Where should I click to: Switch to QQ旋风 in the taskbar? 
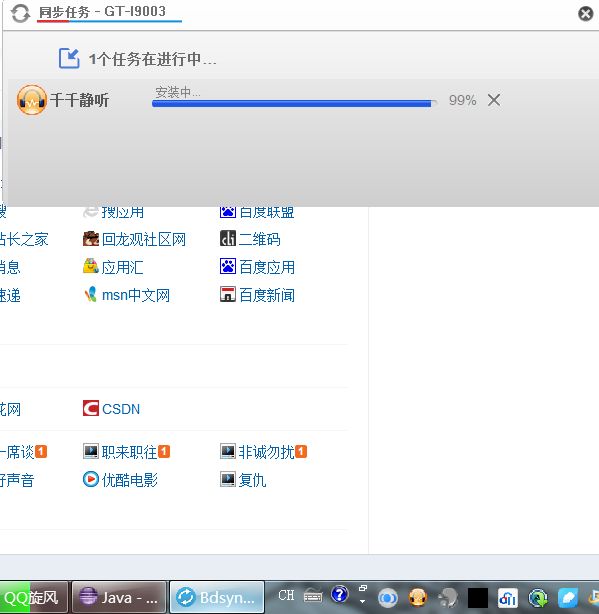coord(34,598)
